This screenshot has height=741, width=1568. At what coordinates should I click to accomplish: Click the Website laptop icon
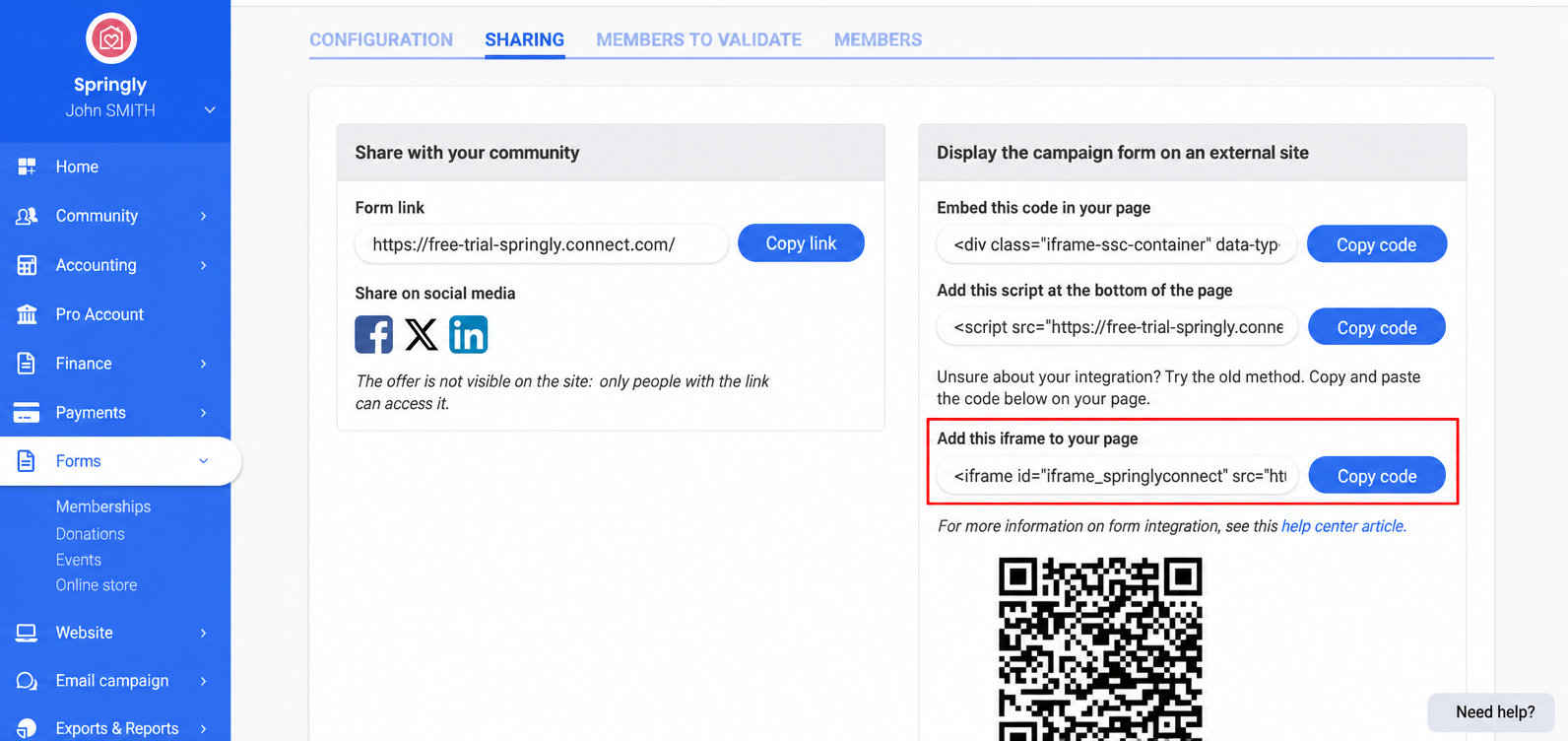(27, 633)
